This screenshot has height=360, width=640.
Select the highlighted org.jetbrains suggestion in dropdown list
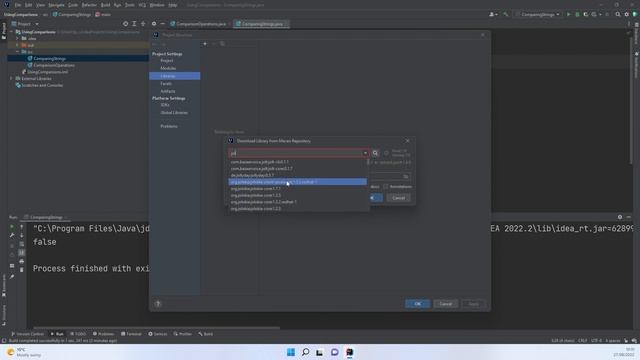click(x=298, y=182)
